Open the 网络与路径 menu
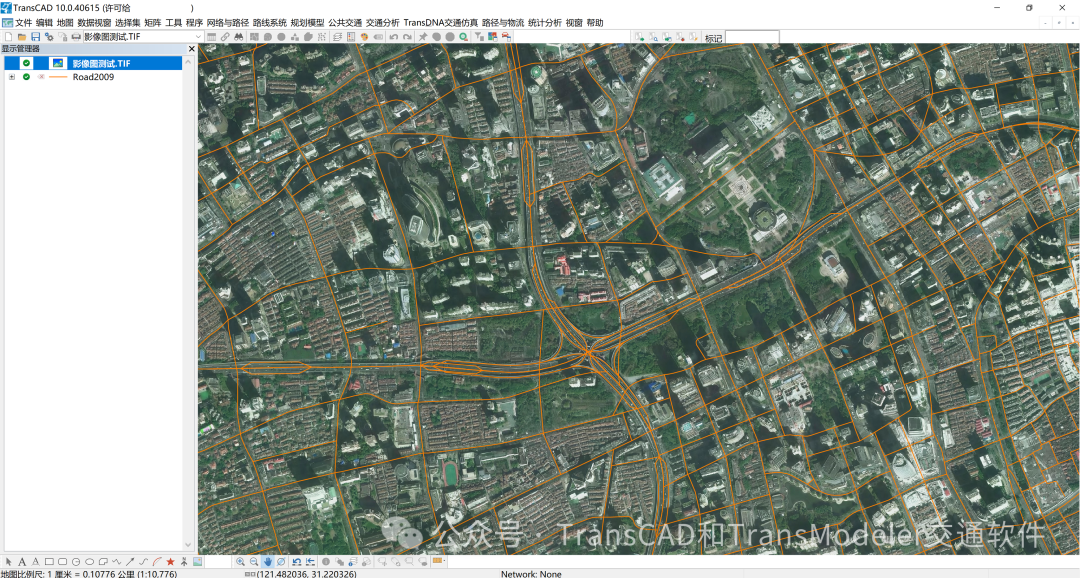The width and height of the screenshot is (1080, 578). 227,23
